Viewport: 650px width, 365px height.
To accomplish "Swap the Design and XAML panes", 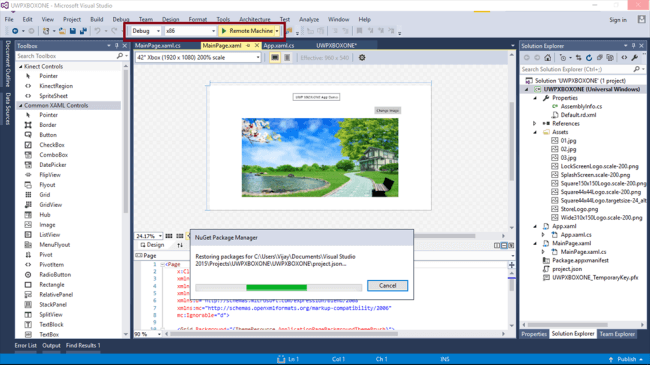I will coord(180,245).
